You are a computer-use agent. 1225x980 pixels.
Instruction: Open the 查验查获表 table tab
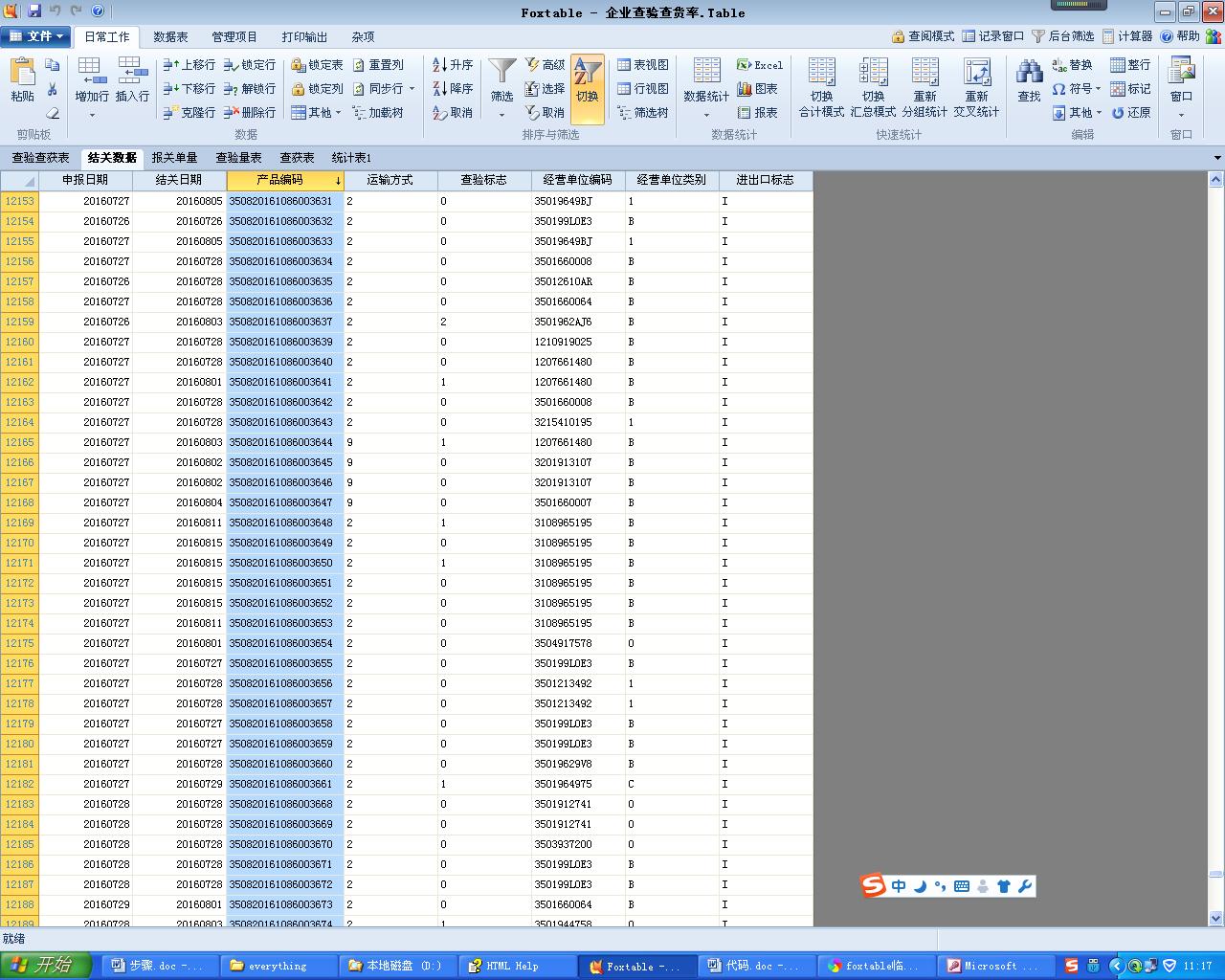(40, 158)
